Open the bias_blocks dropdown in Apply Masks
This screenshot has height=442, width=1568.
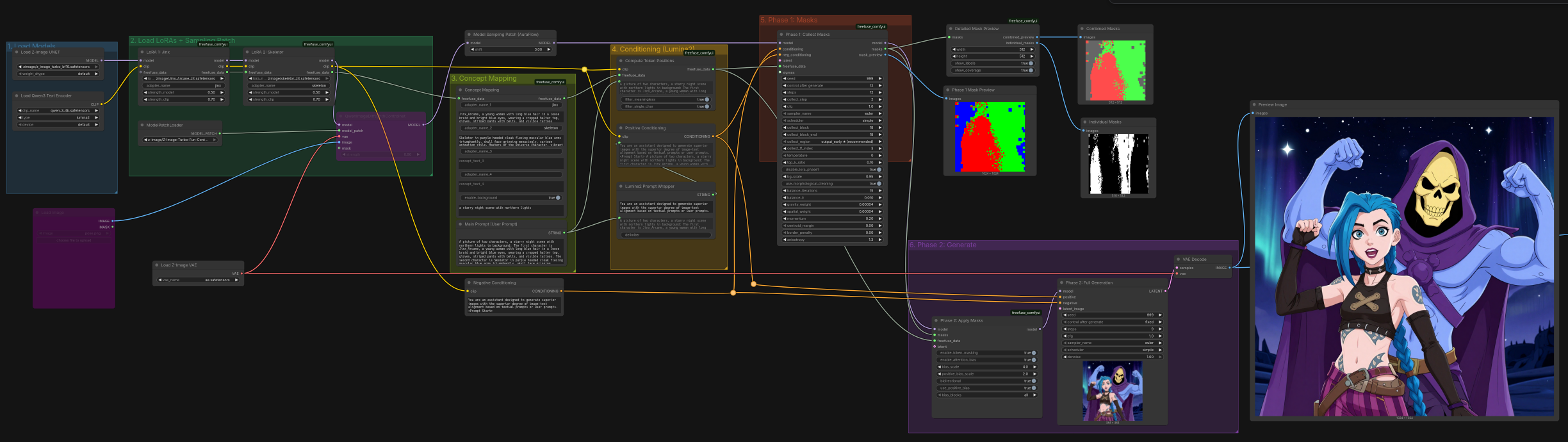click(x=987, y=395)
